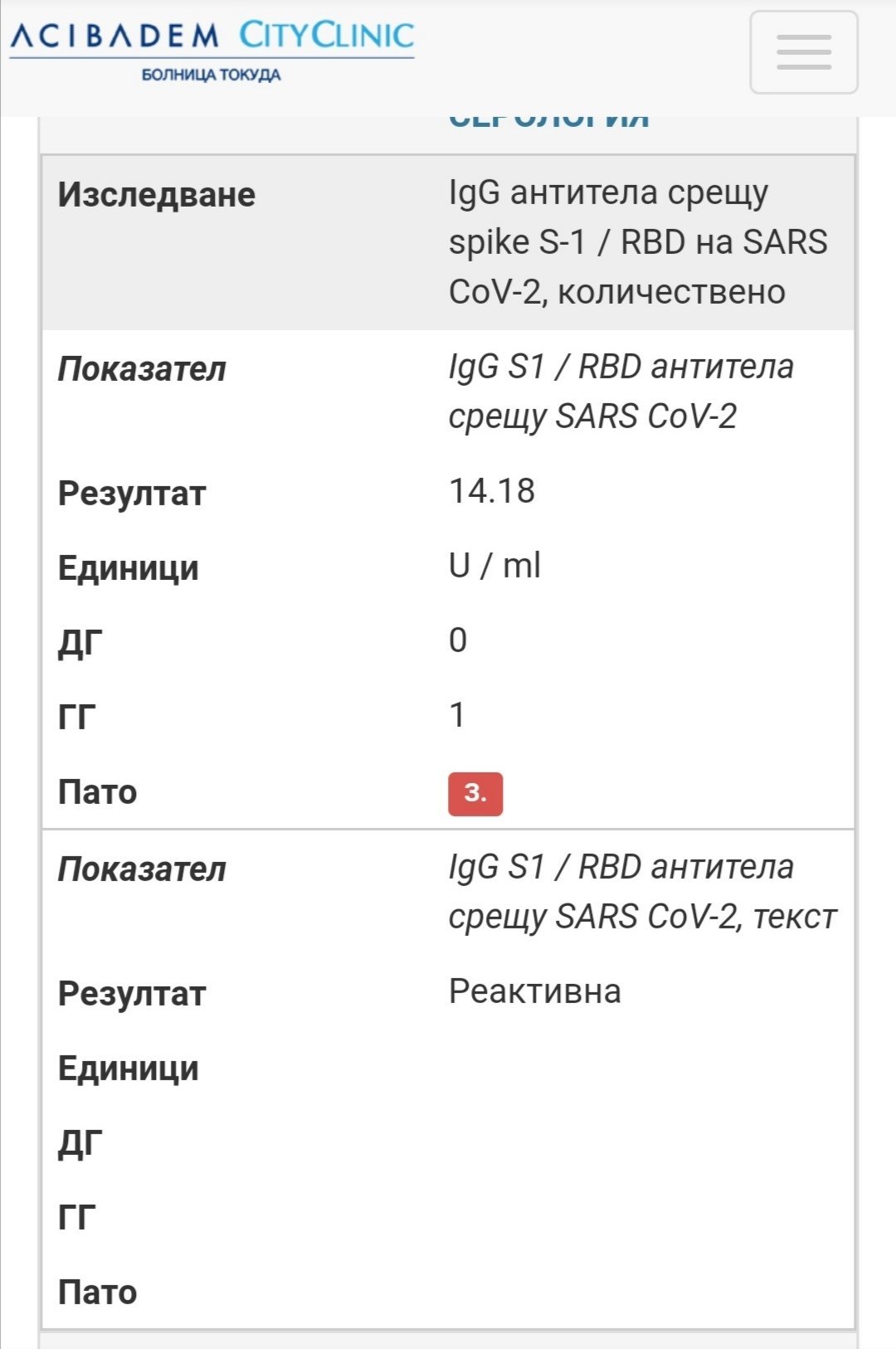Open the hamburger navigation menu
The height and width of the screenshot is (1349, 896).
pos(803,52)
